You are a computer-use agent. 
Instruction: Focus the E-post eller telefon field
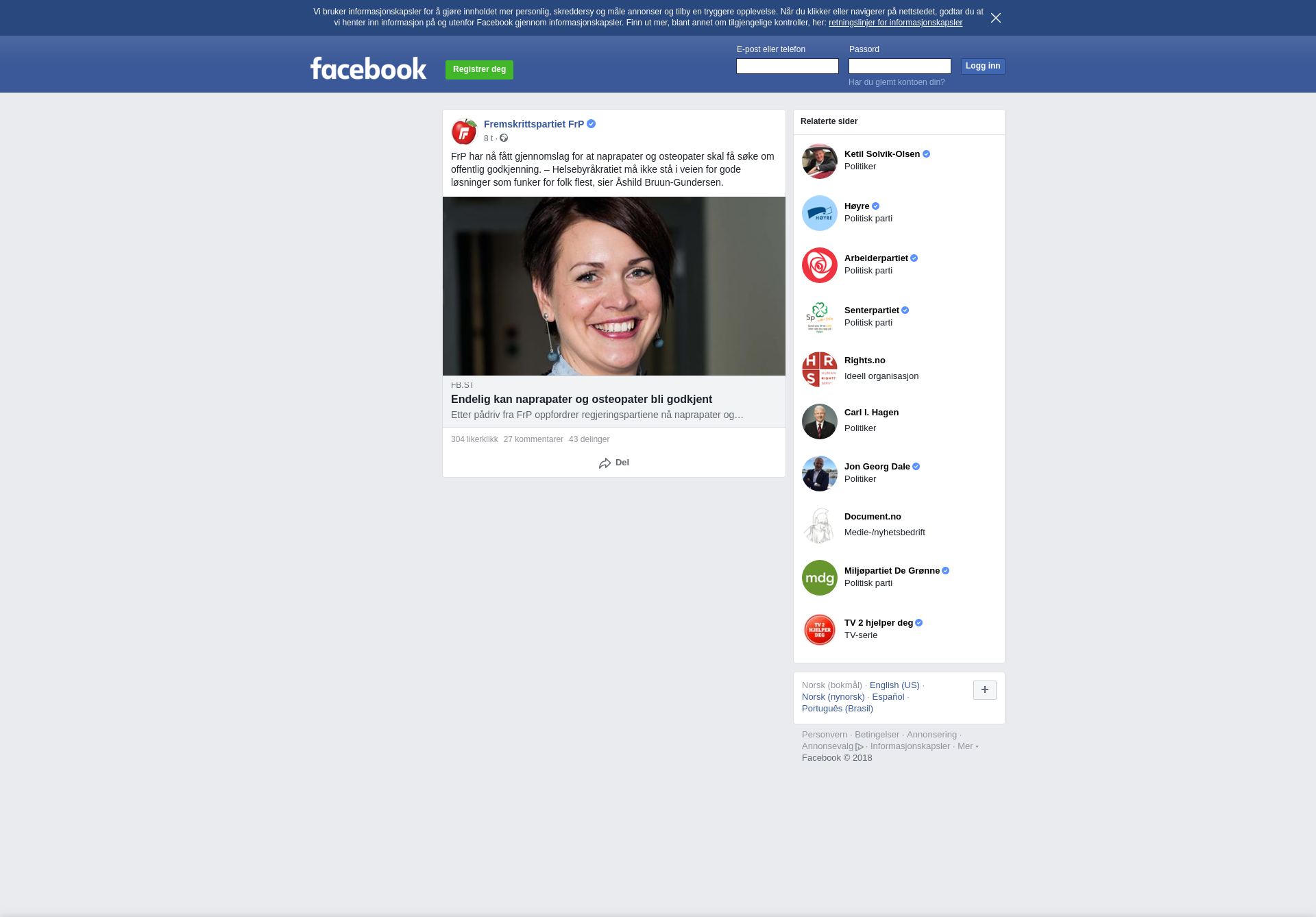click(788, 66)
